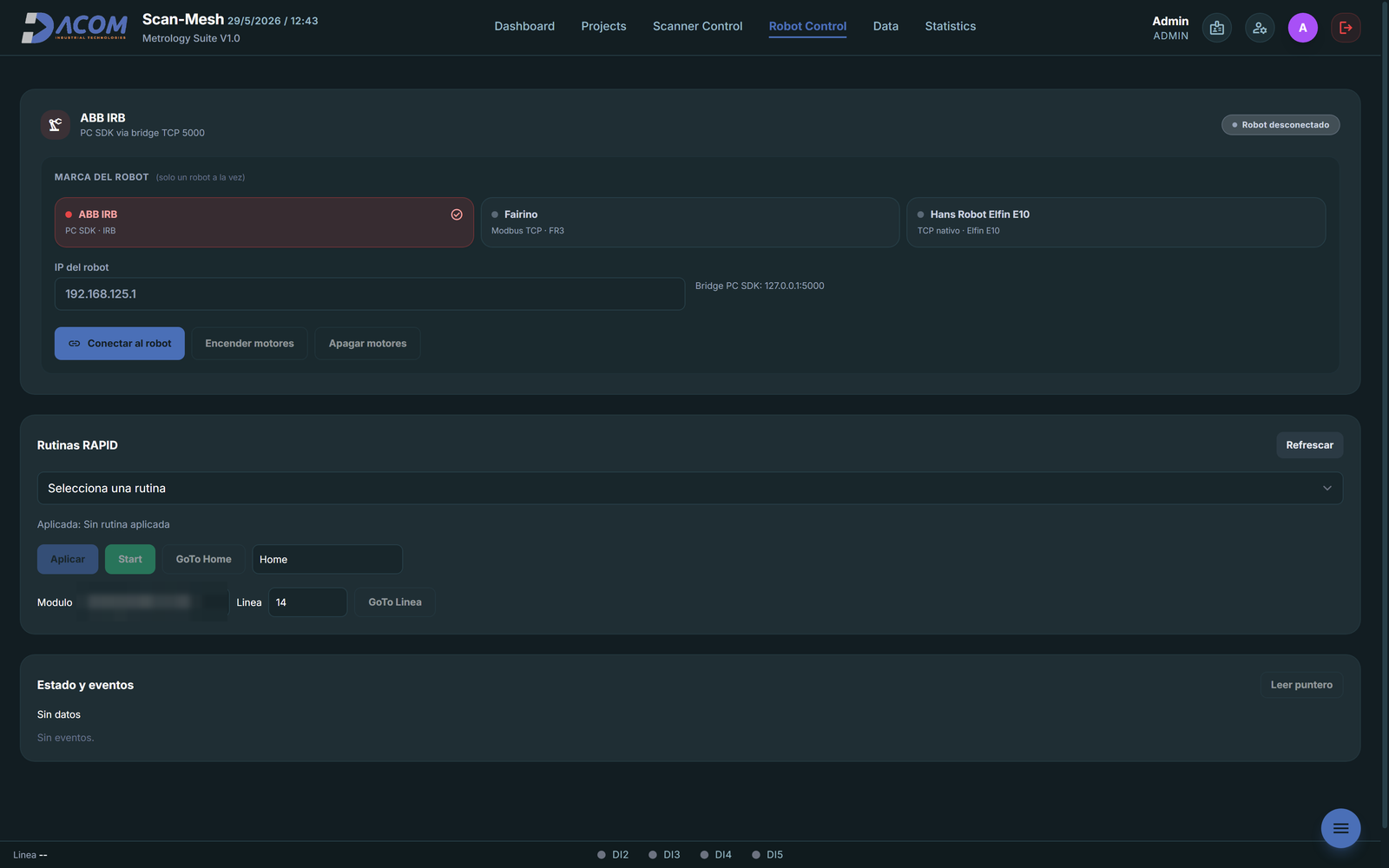Click the Linea -- status bar entry

coord(30,855)
